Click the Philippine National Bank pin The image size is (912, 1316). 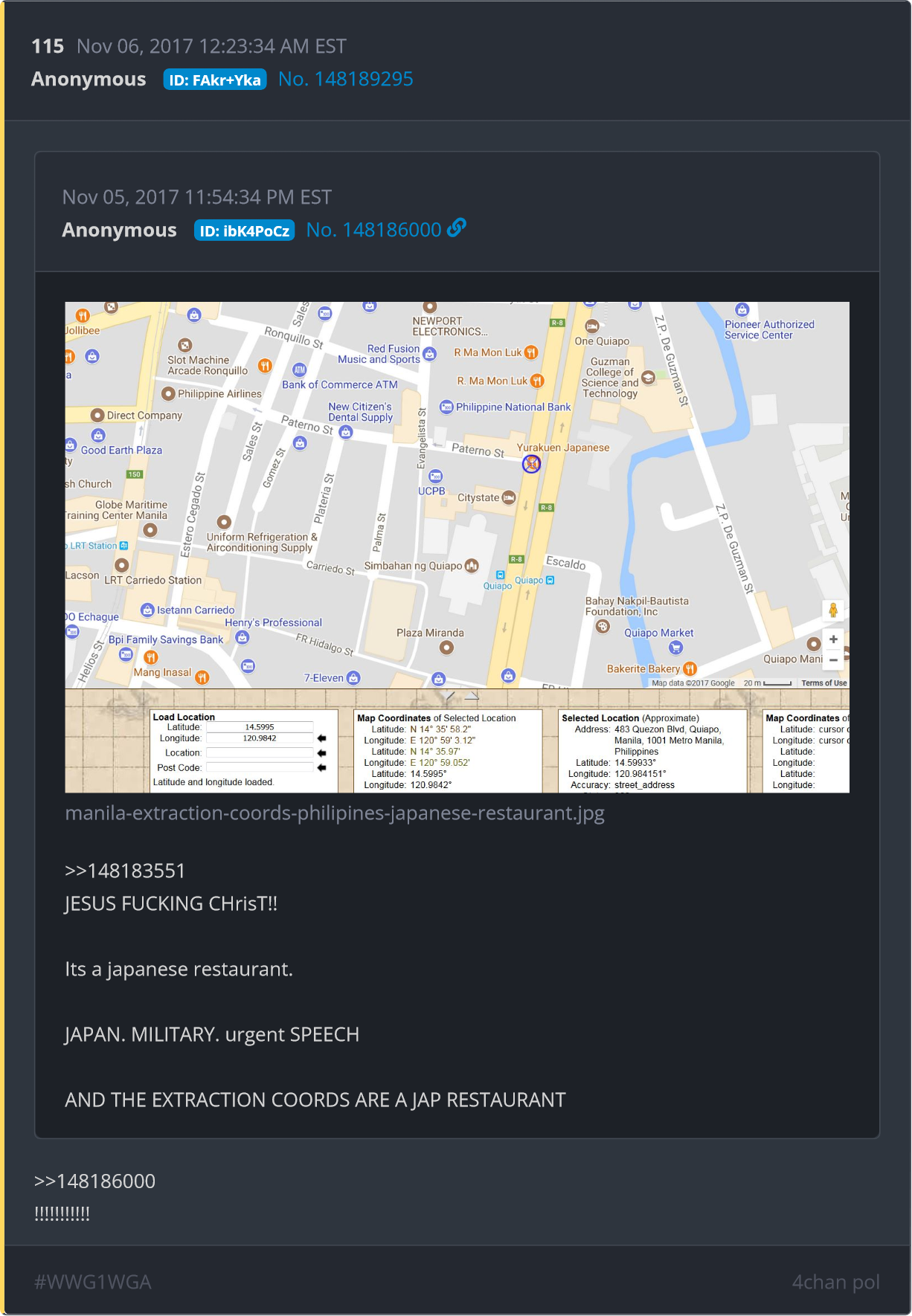click(446, 407)
